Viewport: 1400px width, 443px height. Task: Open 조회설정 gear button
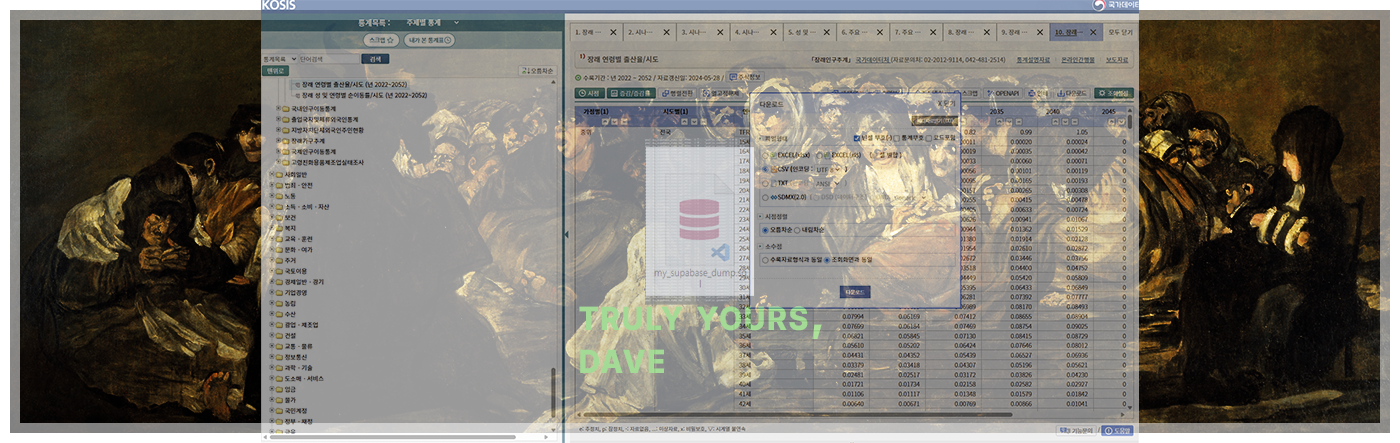(1114, 93)
